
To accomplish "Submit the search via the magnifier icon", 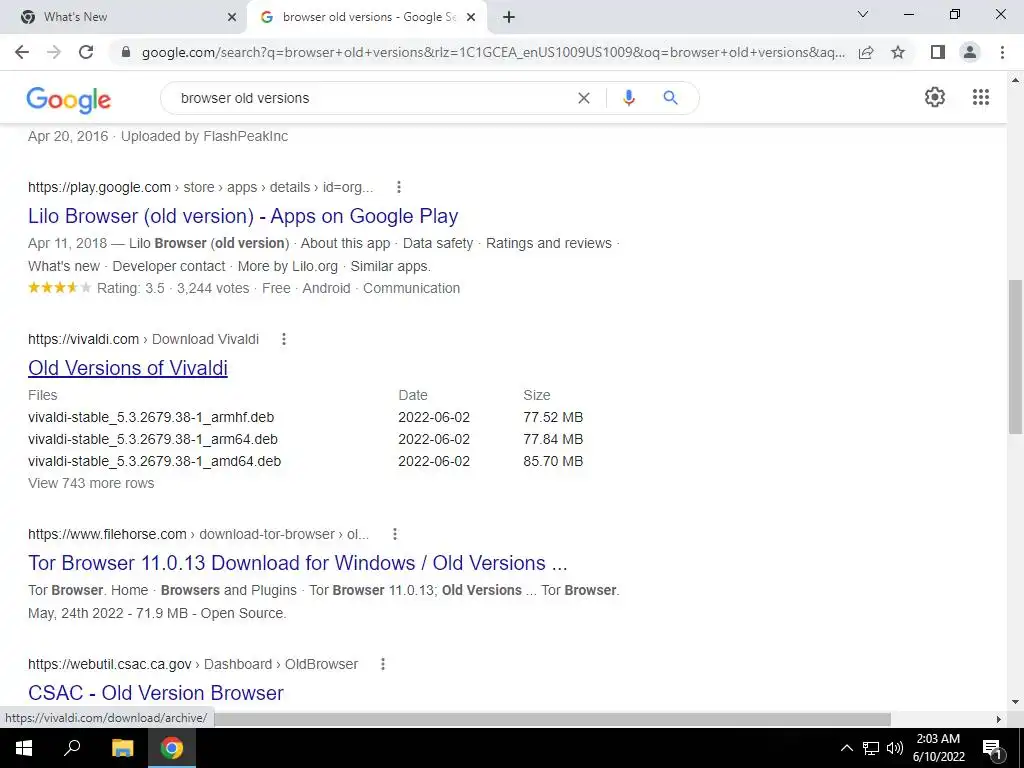I will (x=670, y=98).
